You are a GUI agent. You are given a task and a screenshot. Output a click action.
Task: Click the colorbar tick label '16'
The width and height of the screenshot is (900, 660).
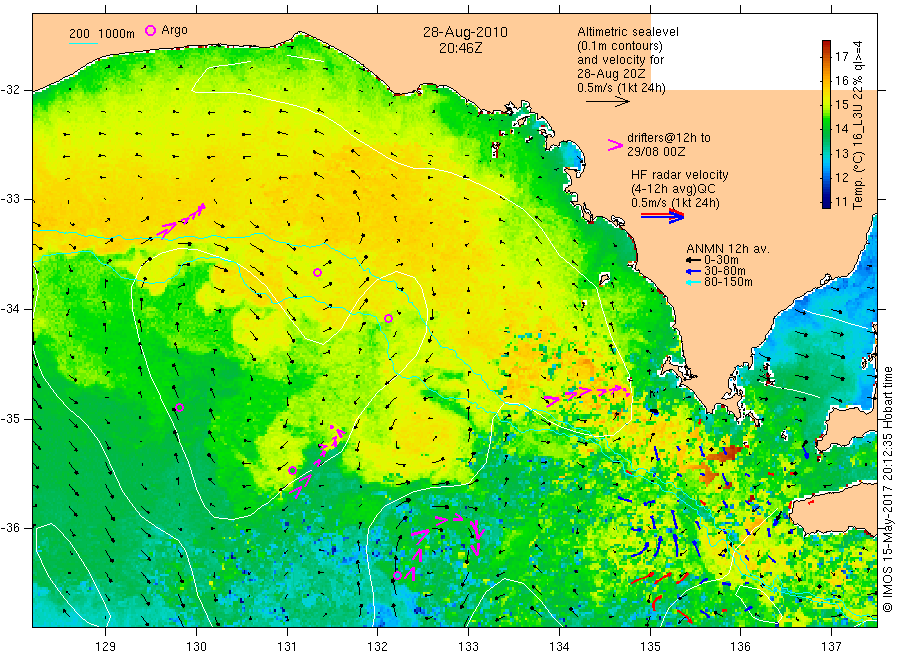[x=841, y=80]
